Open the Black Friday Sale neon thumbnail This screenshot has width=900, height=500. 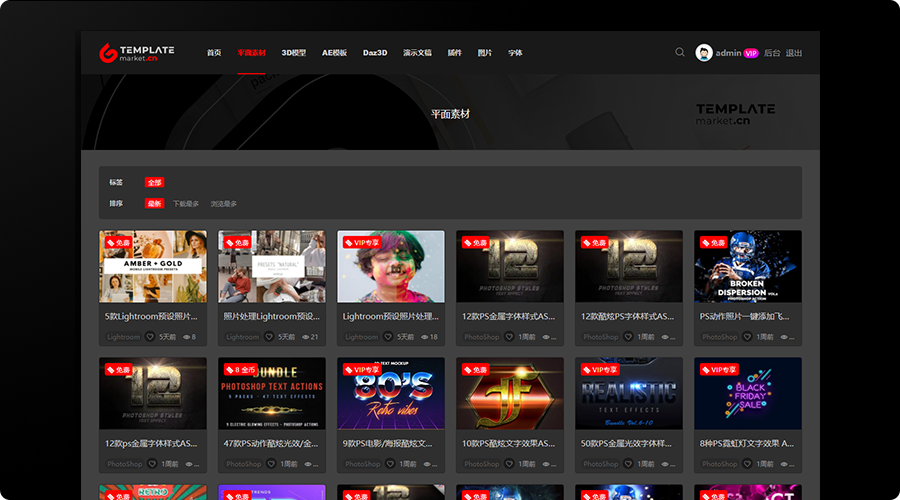748,394
